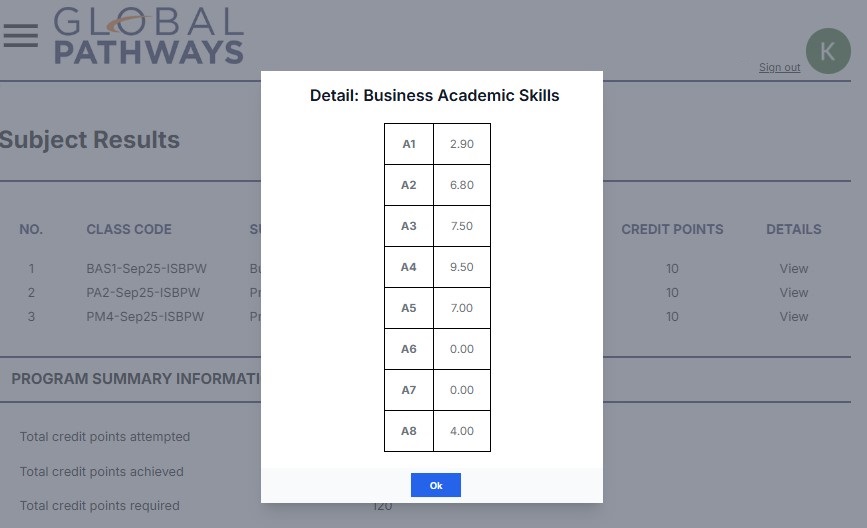Viewport: 867px width, 528px height.
Task: Click the Global Pathways logo
Action: (148, 36)
